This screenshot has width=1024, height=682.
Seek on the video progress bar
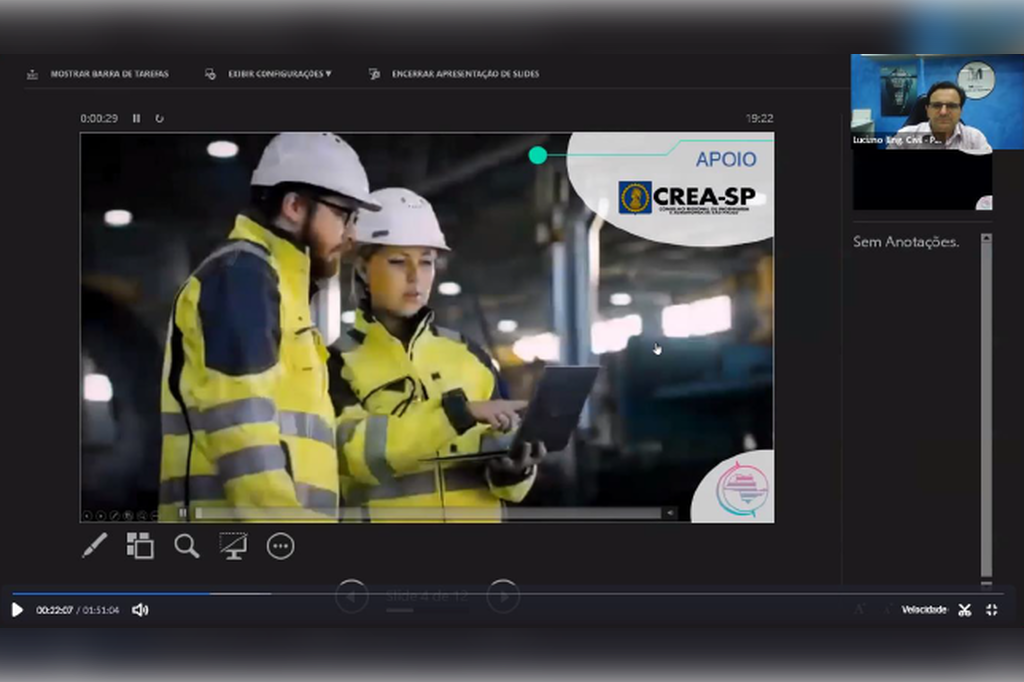(x=500, y=593)
